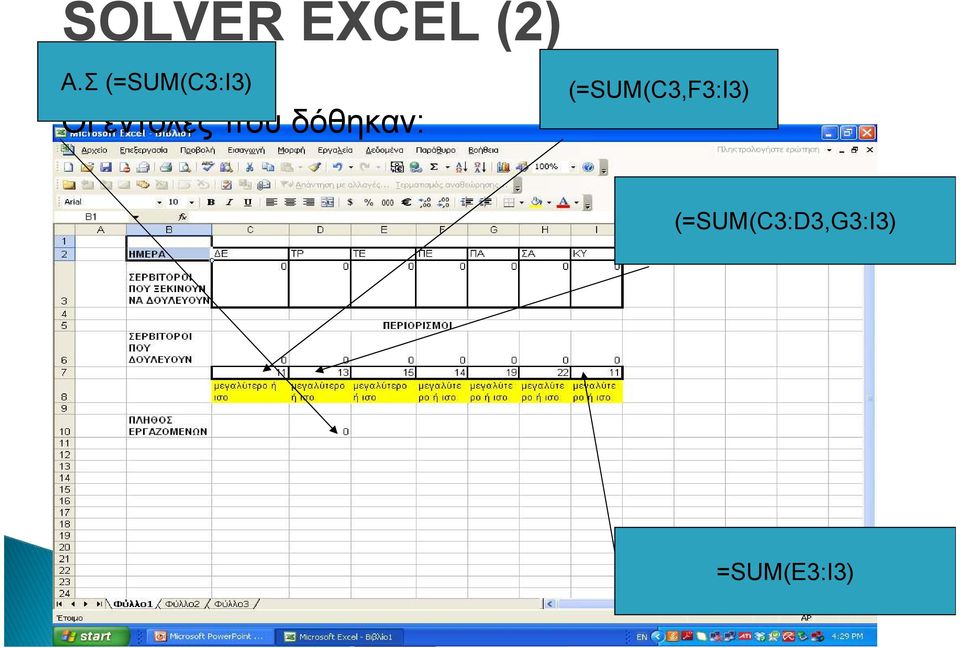Select column D header

(320, 230)
